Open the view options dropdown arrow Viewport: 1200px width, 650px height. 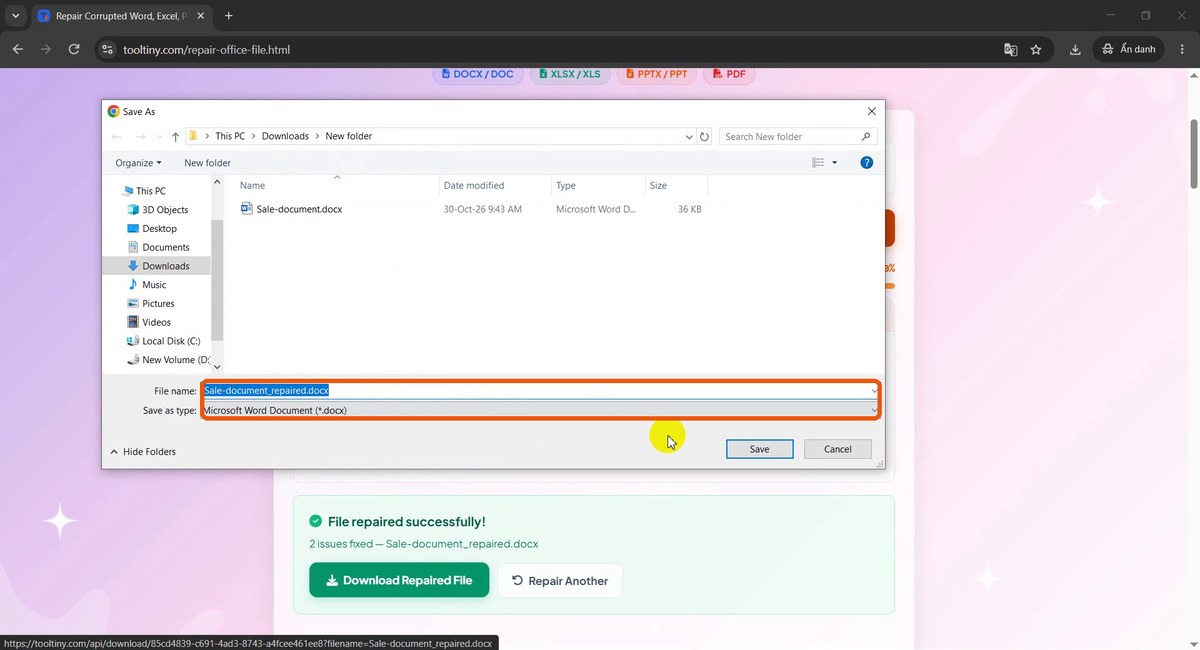pos(835,162)
